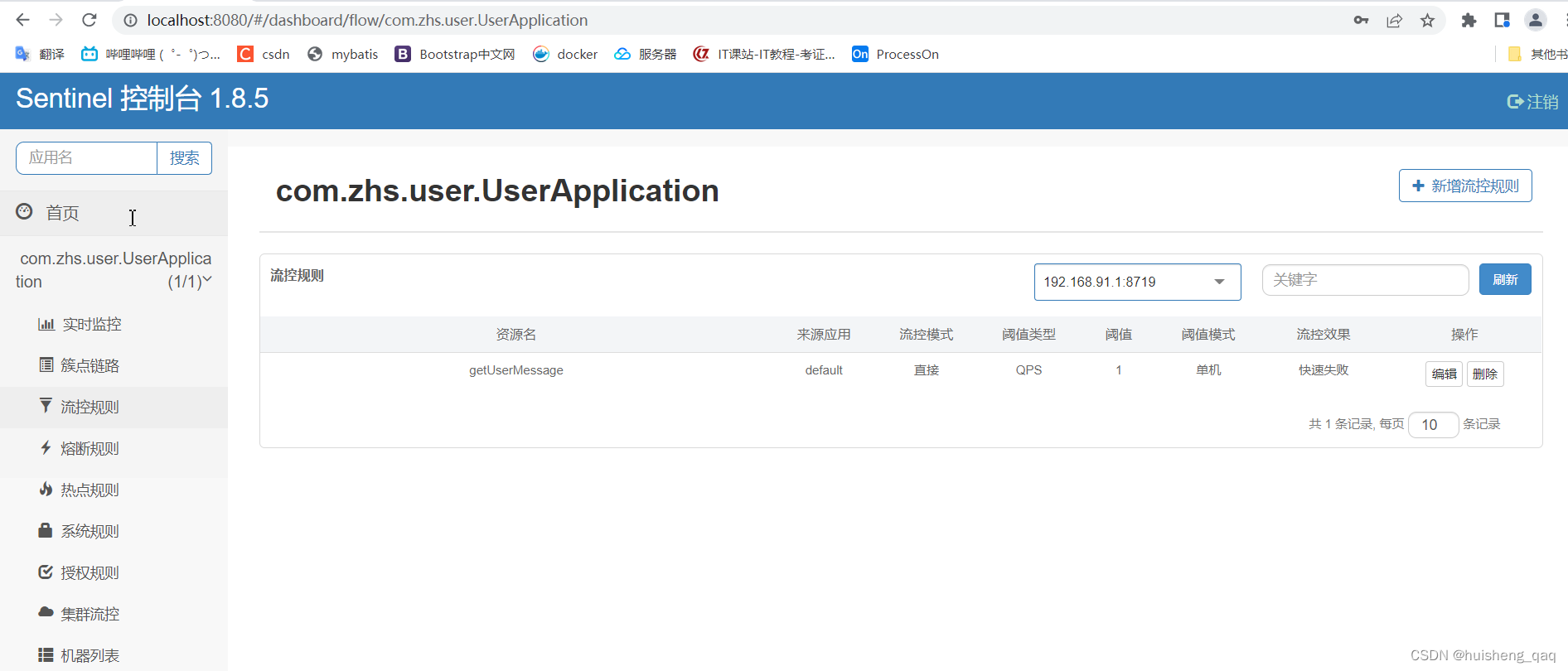Click the QPS threshold type cell
Viewport: 1568px width, 671px height.
point(1028,370)
